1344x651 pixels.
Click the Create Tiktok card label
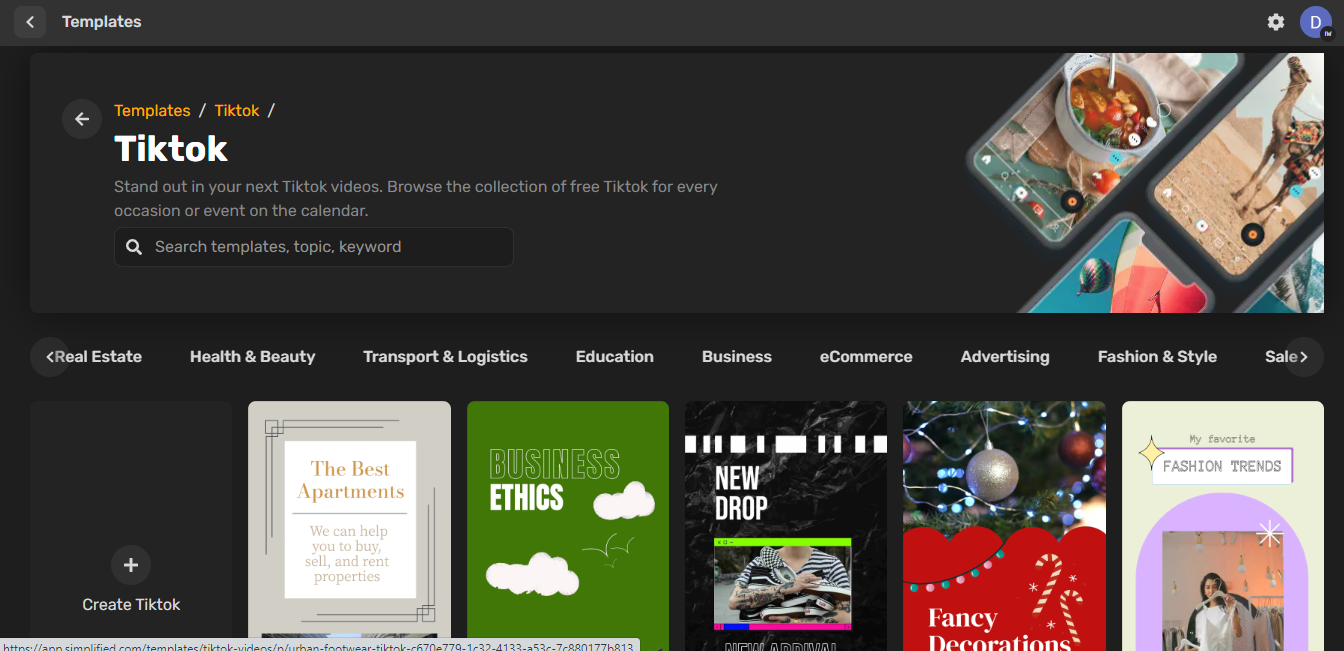coord(131,605)
